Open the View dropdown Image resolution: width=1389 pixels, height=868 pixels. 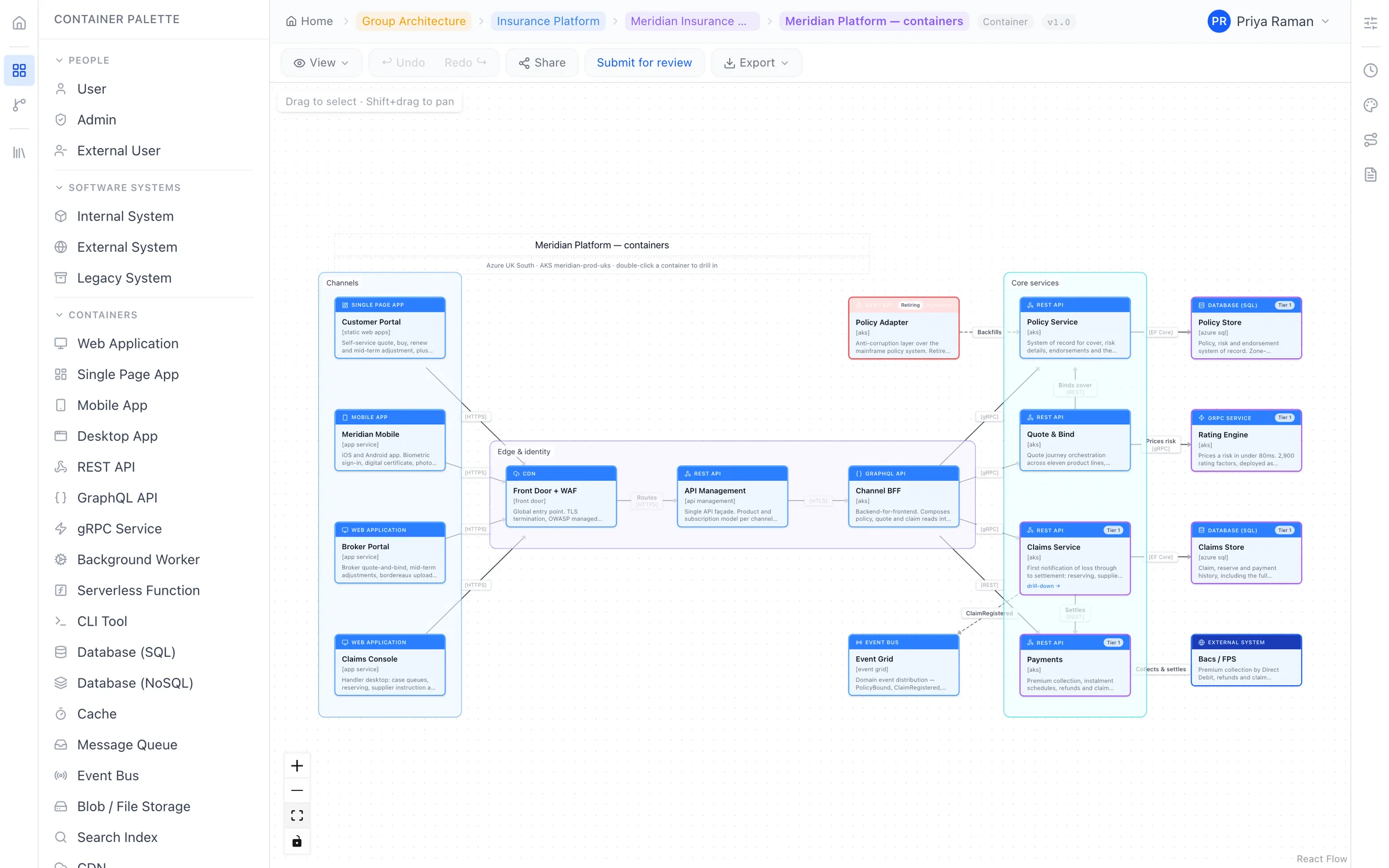321,62
